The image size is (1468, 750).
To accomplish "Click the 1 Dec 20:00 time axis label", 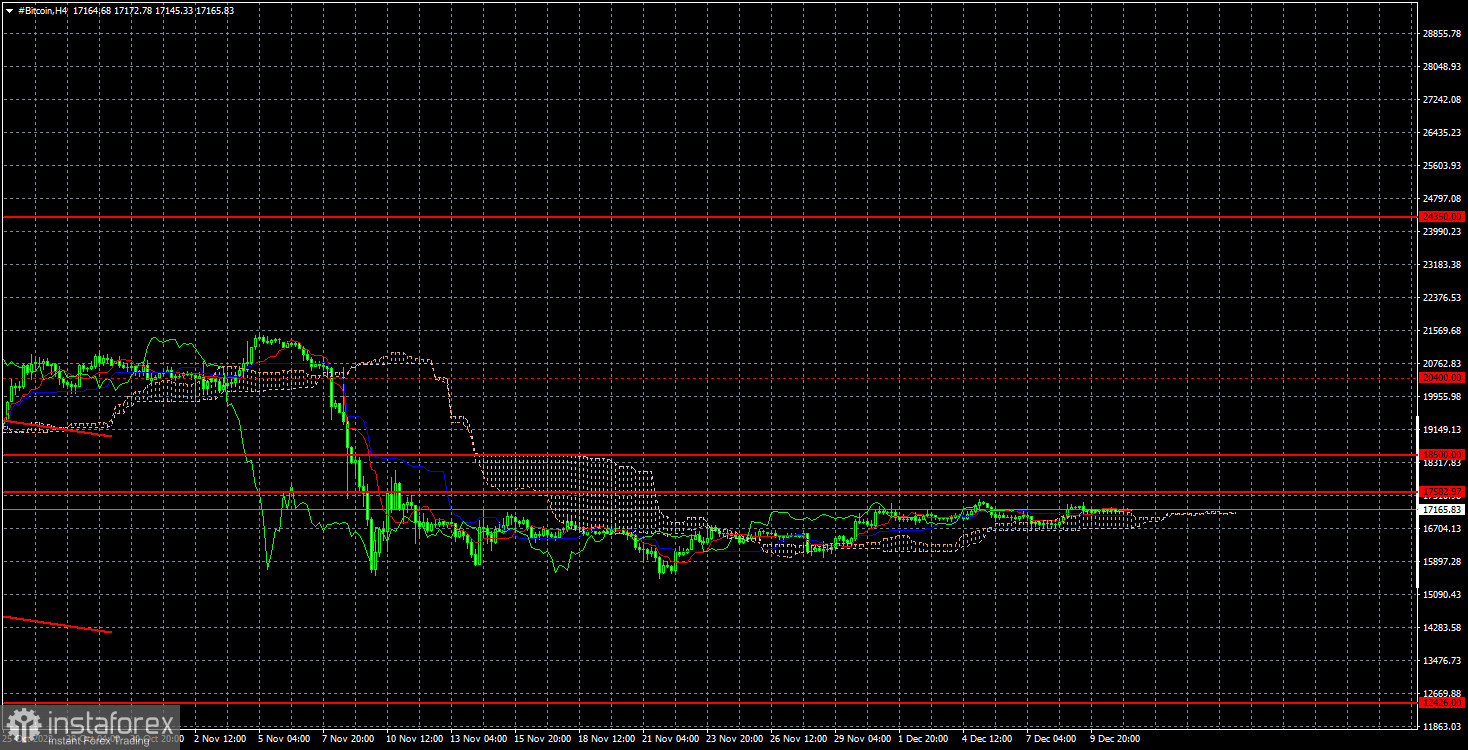I will (923, 739).
